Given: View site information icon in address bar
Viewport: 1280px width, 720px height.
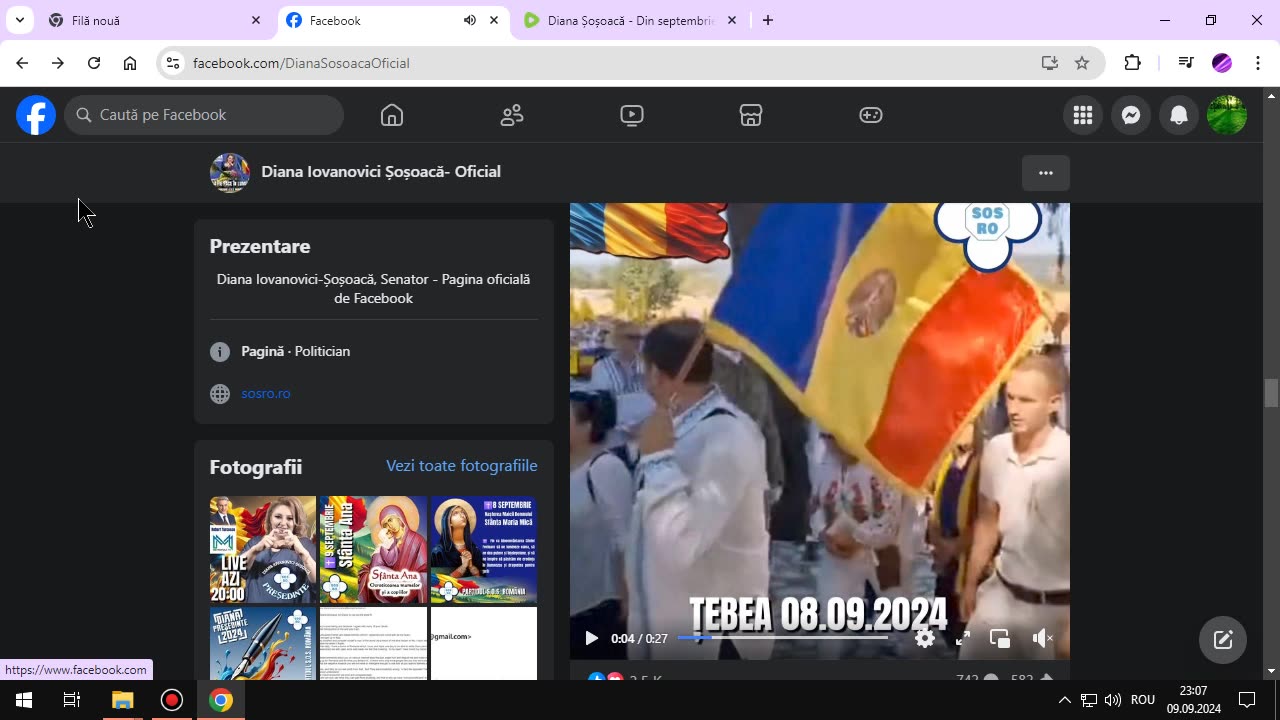Looking at the screenshot, I should (x=173, y=63).
